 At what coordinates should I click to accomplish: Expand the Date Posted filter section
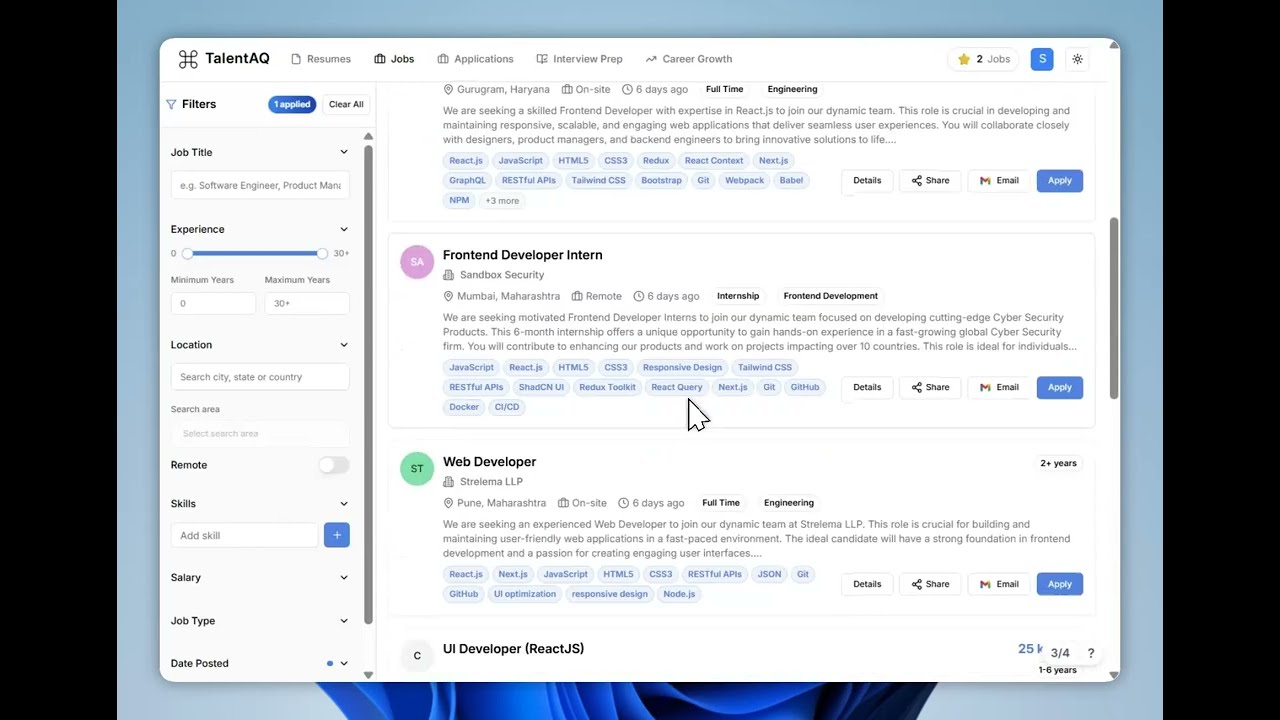coord(344,663)
